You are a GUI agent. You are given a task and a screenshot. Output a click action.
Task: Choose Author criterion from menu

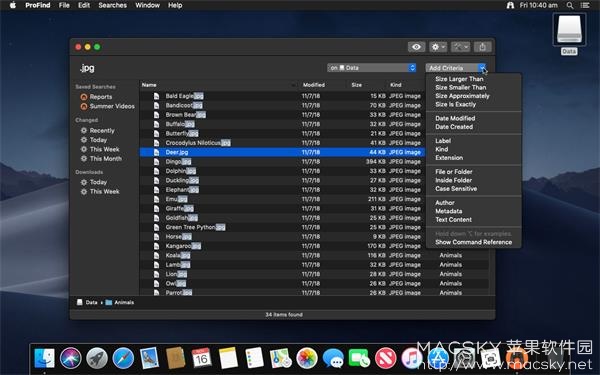[445, 203]
